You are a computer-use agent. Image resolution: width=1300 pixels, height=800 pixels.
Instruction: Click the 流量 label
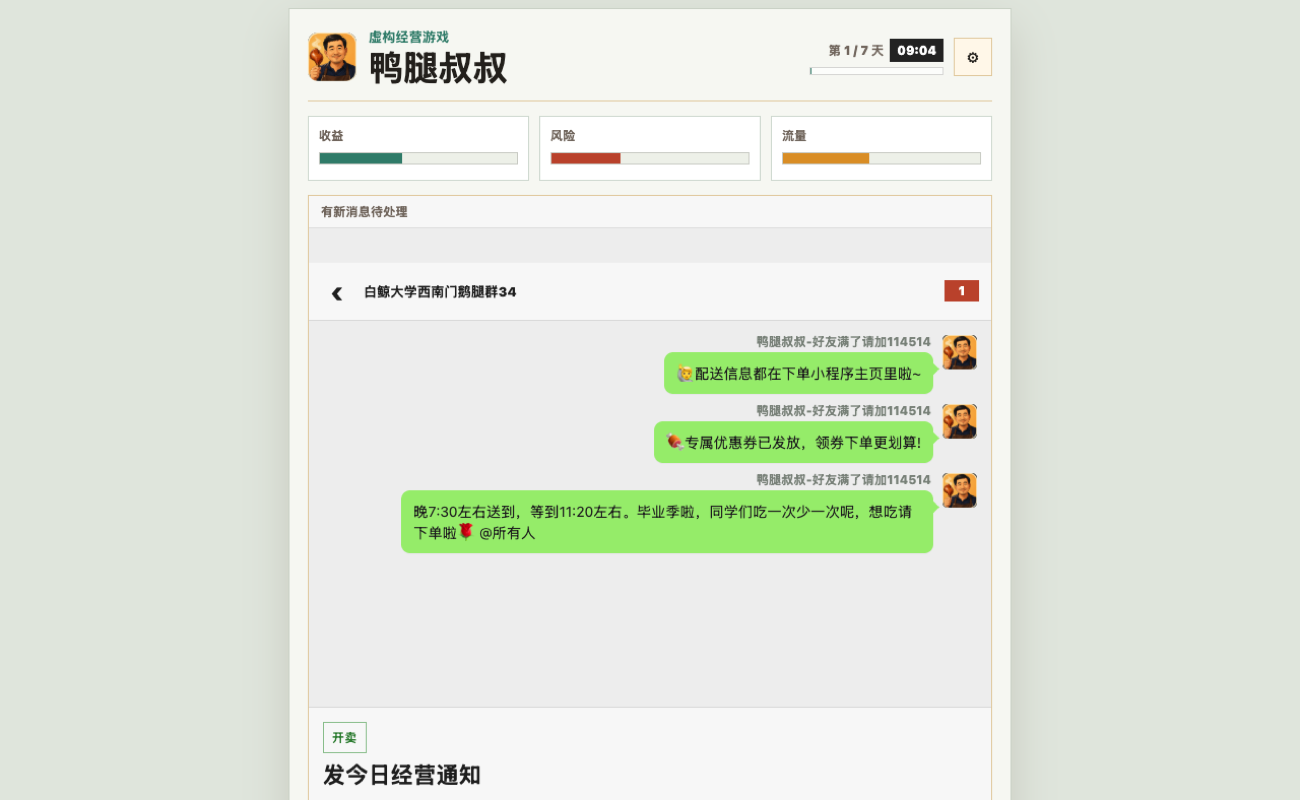794,135
